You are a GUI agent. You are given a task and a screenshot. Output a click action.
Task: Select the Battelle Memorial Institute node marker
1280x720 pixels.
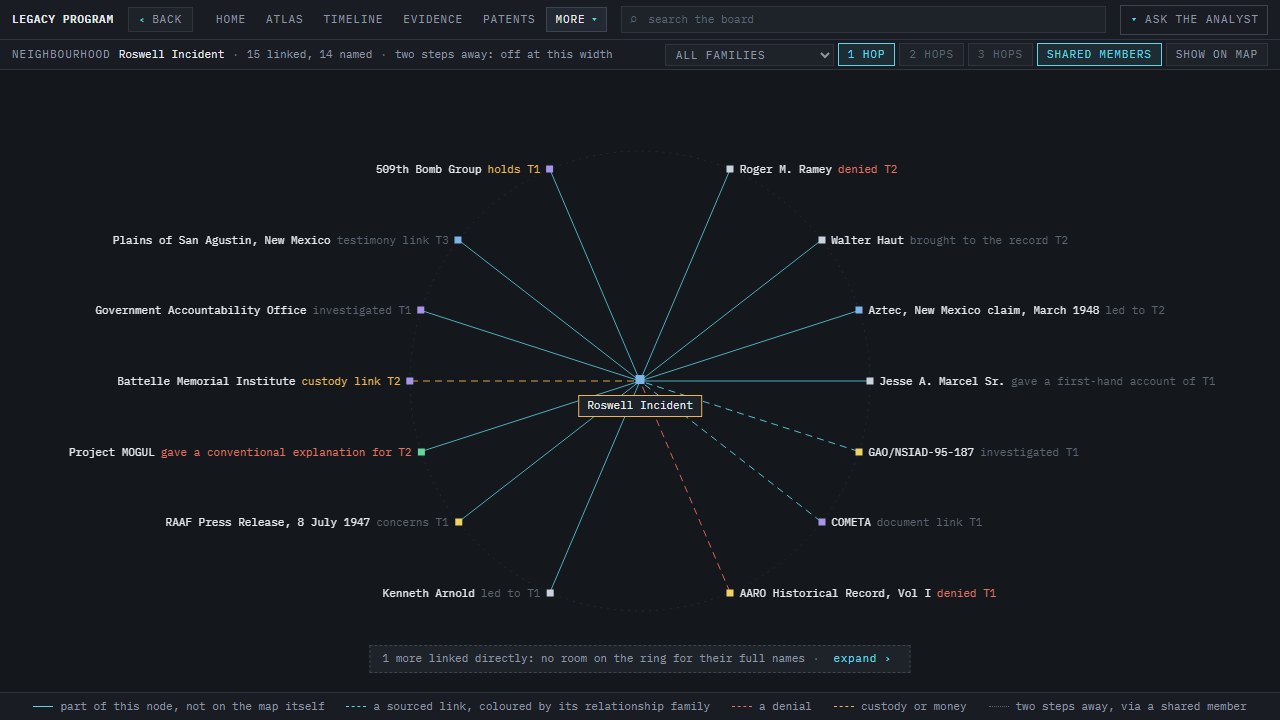click(410, 381)
